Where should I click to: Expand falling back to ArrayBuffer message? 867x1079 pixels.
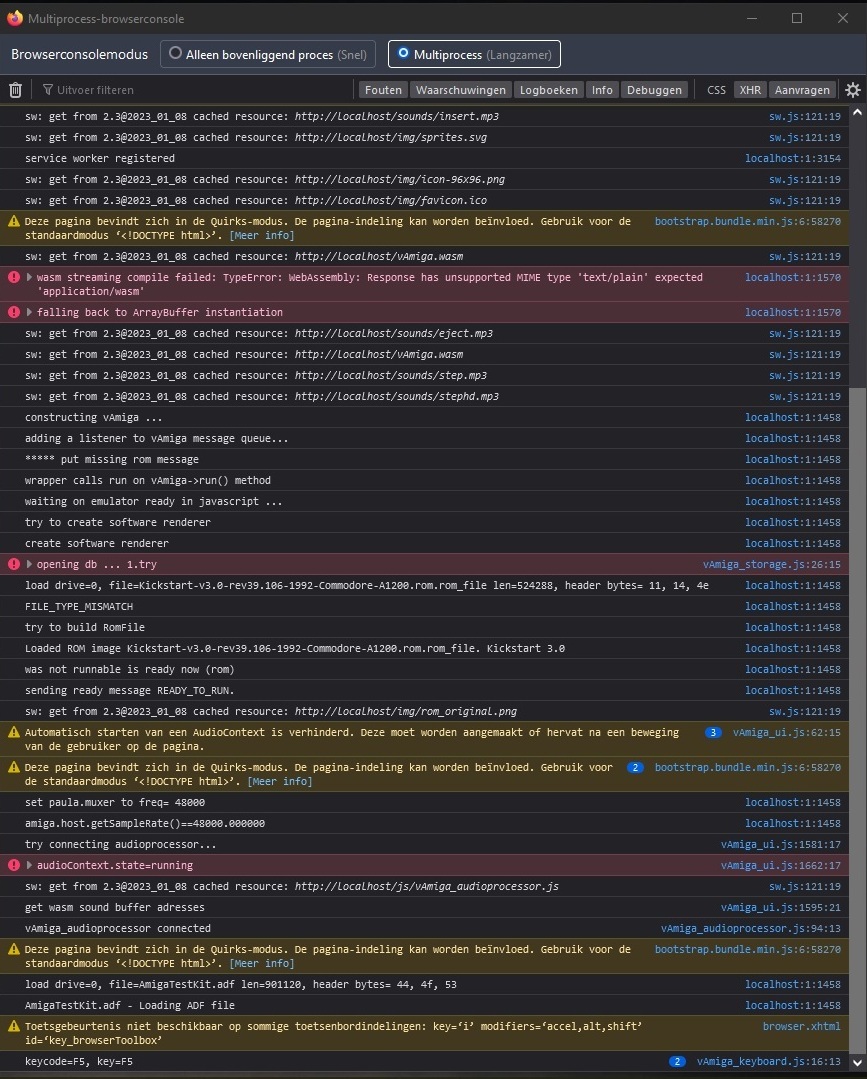(29, 312)
